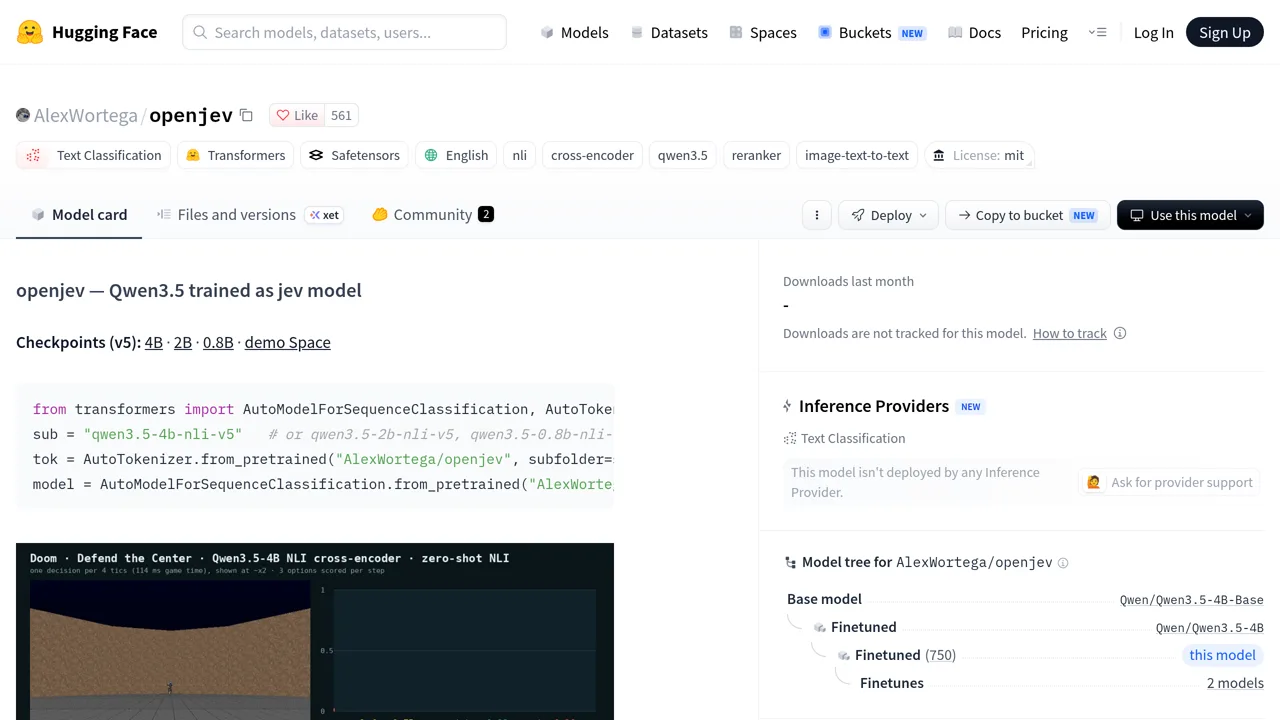Switch to the Model card tab
Screen dimensions: 1280x720
pos(79,214)
